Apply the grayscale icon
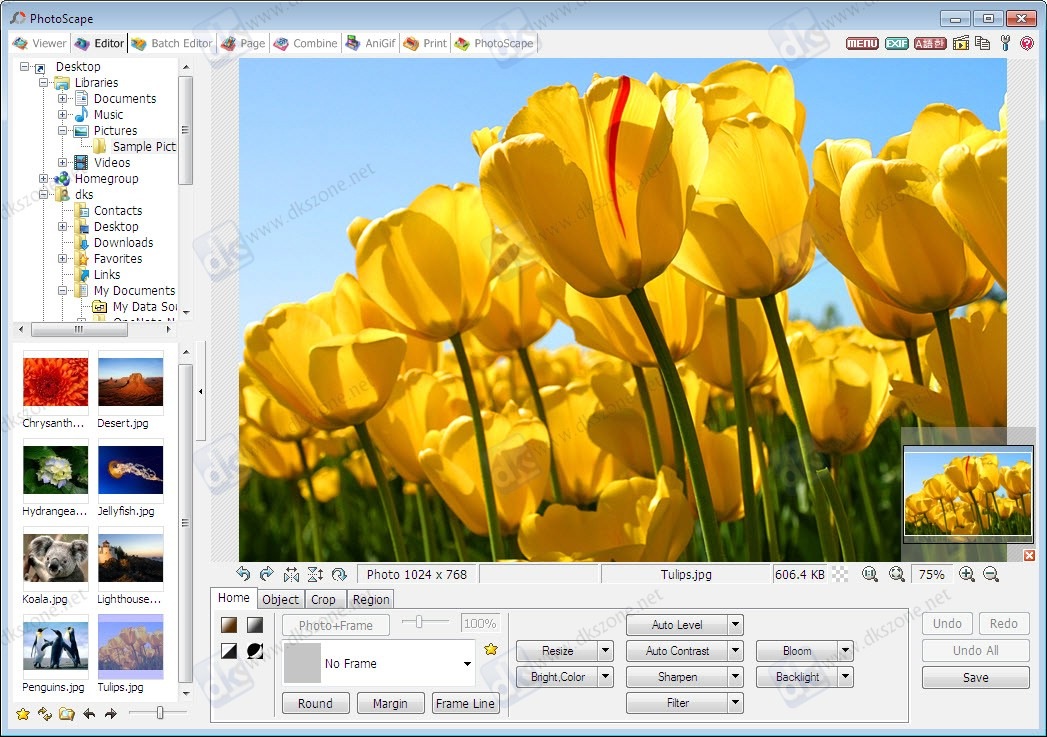 click(x=254, y=625)
